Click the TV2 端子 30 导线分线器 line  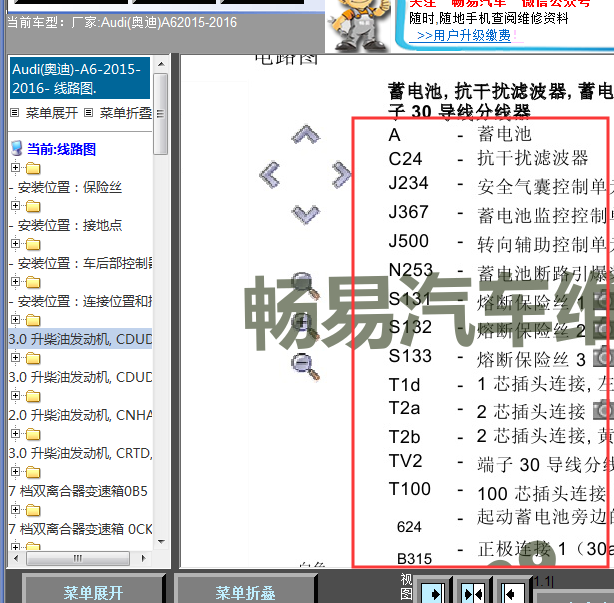(x=500, y=462)
